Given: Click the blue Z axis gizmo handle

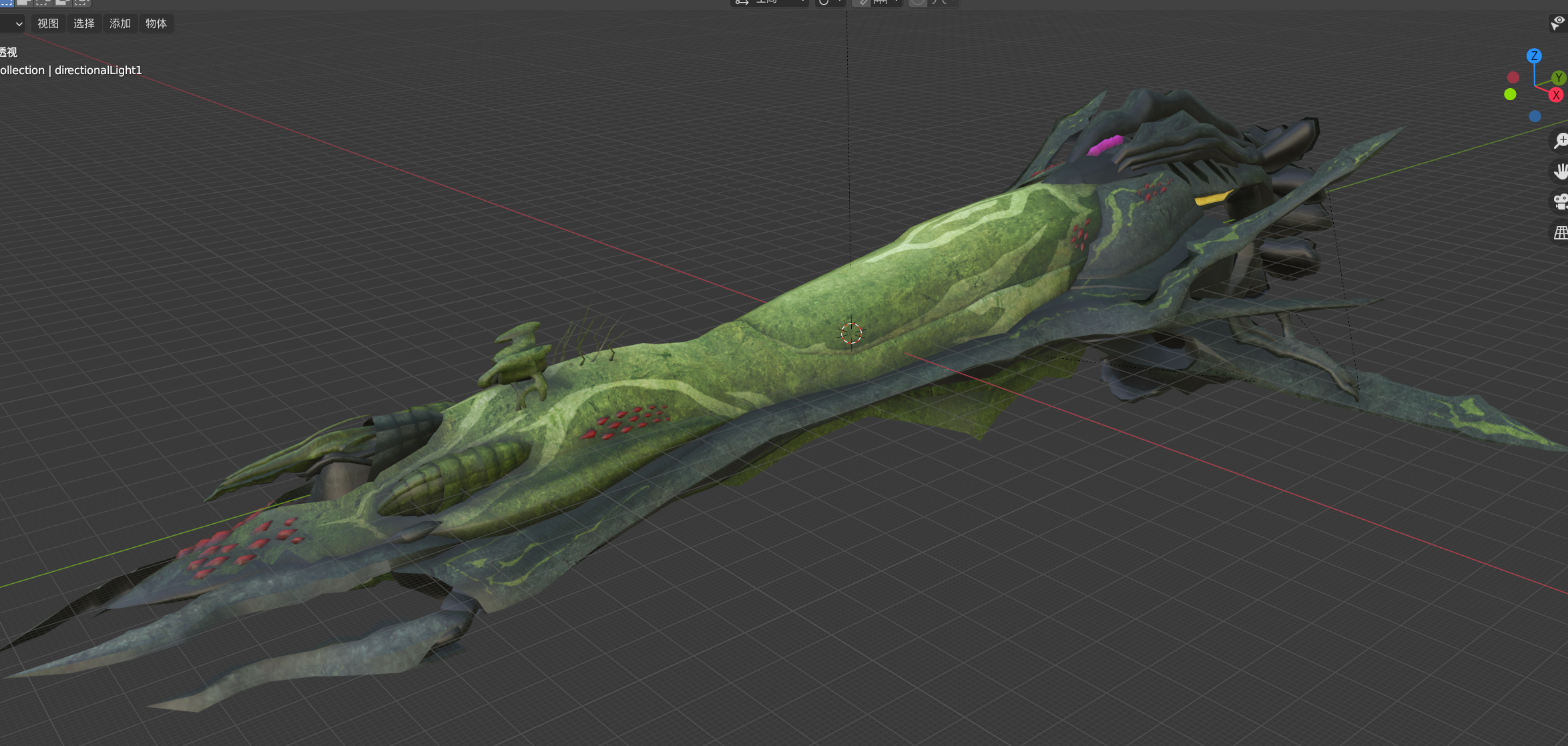Looking at the screenshot, I should point(1534,55).
